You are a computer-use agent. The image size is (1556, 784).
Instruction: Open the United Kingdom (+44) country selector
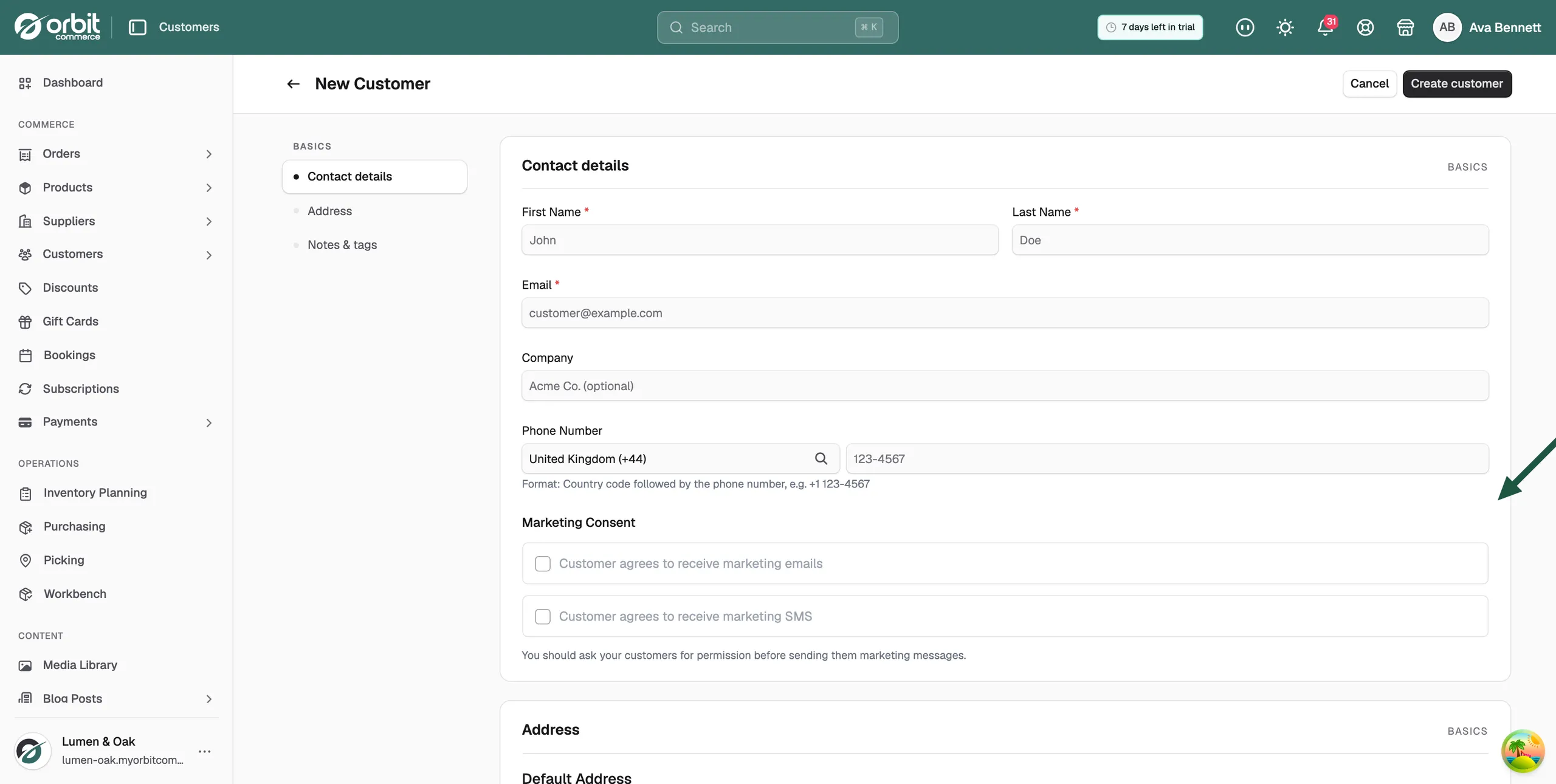click(680, 459)
